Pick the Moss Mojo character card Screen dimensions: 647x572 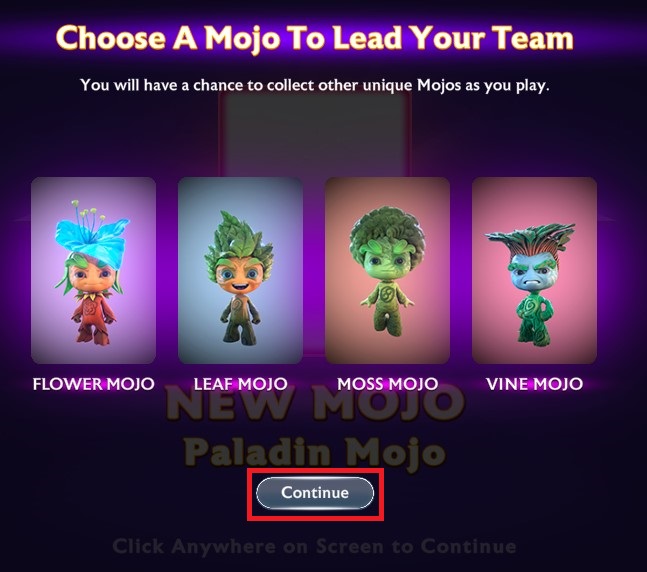click(x=387, y=271)
